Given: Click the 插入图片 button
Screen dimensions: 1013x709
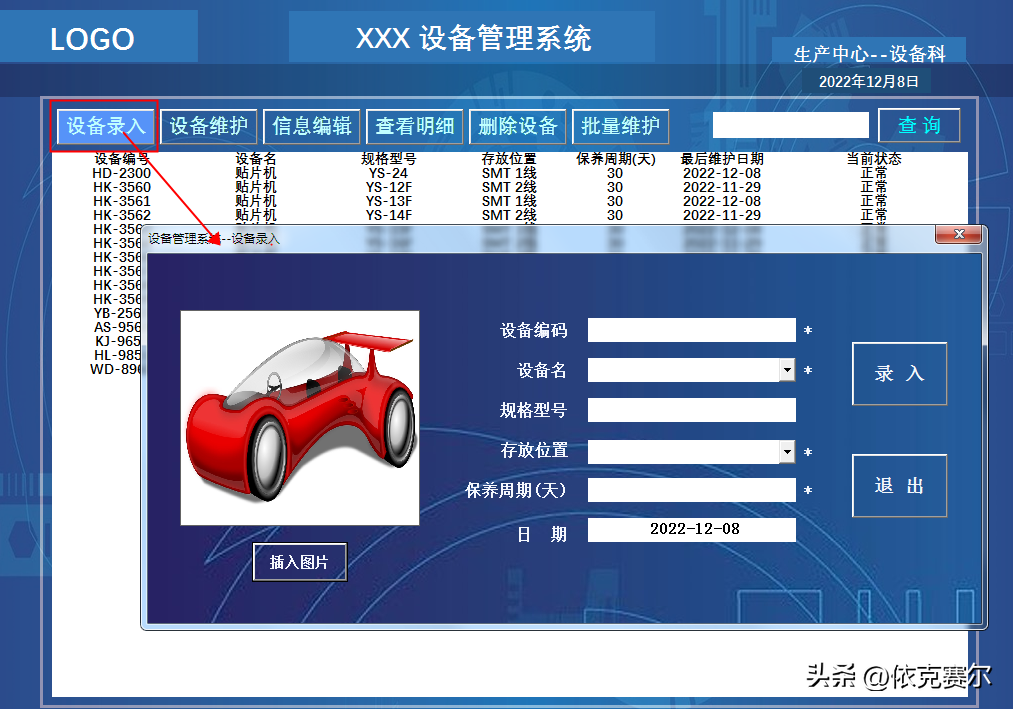Looking at the screenshot, I should coord(300,562).
